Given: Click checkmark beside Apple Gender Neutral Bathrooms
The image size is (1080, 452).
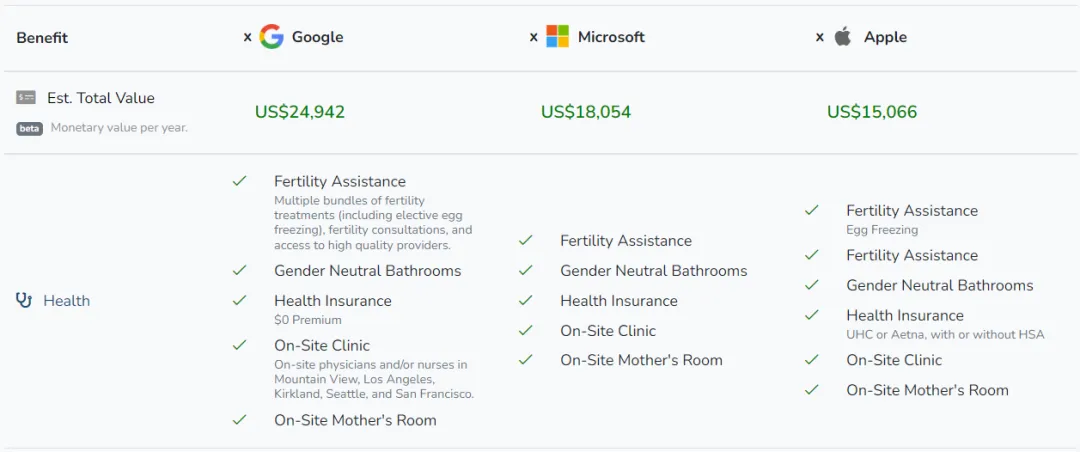Looking at the screenshot, I should [x=811, y=285].
